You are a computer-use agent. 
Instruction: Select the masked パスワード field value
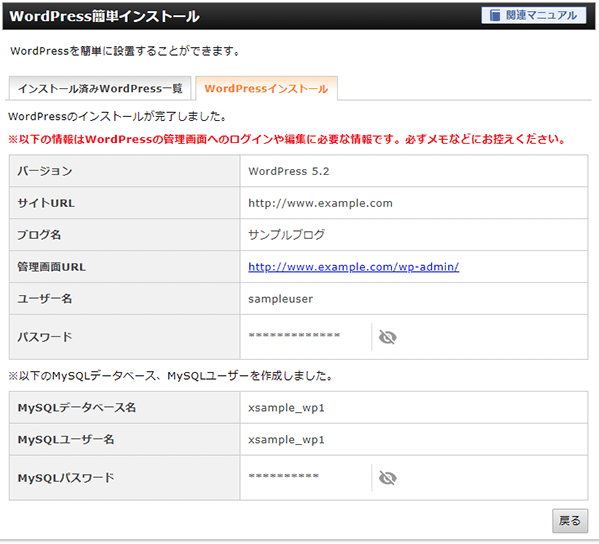294,335
